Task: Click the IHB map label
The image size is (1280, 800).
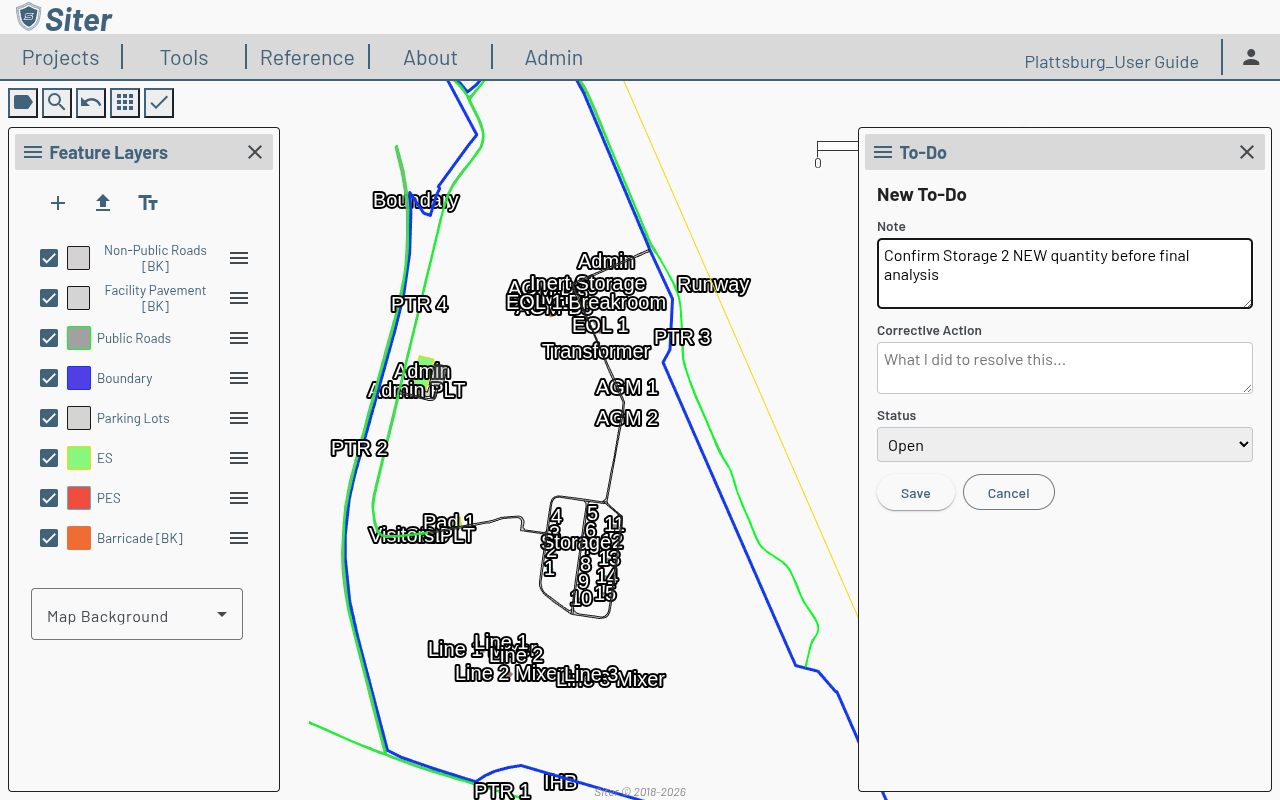Action: pyautogui.click(x=561, y=782)
